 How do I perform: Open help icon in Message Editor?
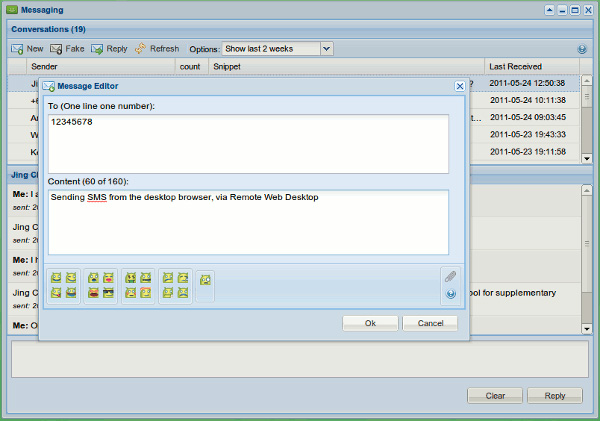(x=451, y=294)
